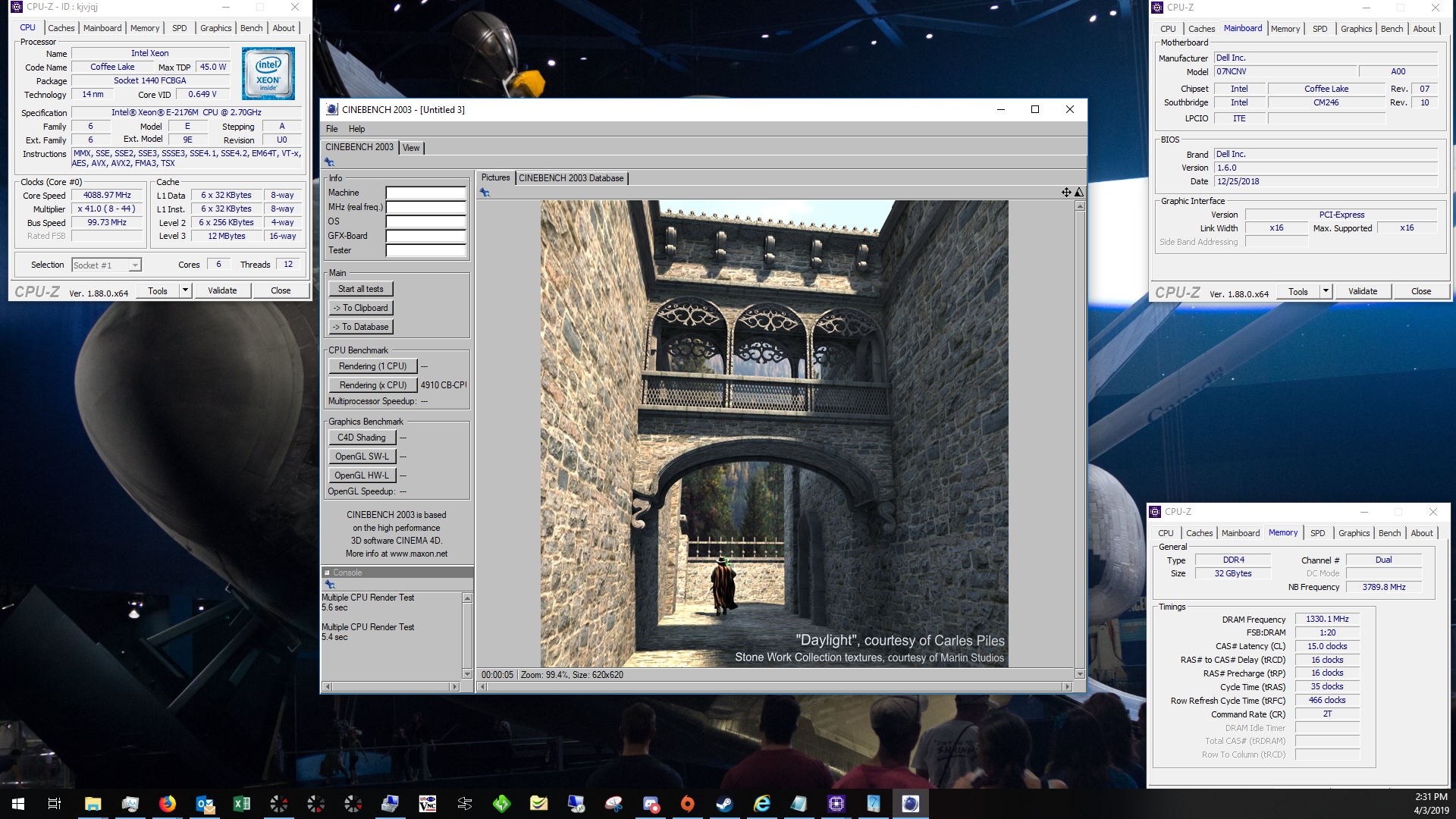
Task: Open the Help menu in CINEBENCH
Action: pyautogui.click(x=356, y=129)
